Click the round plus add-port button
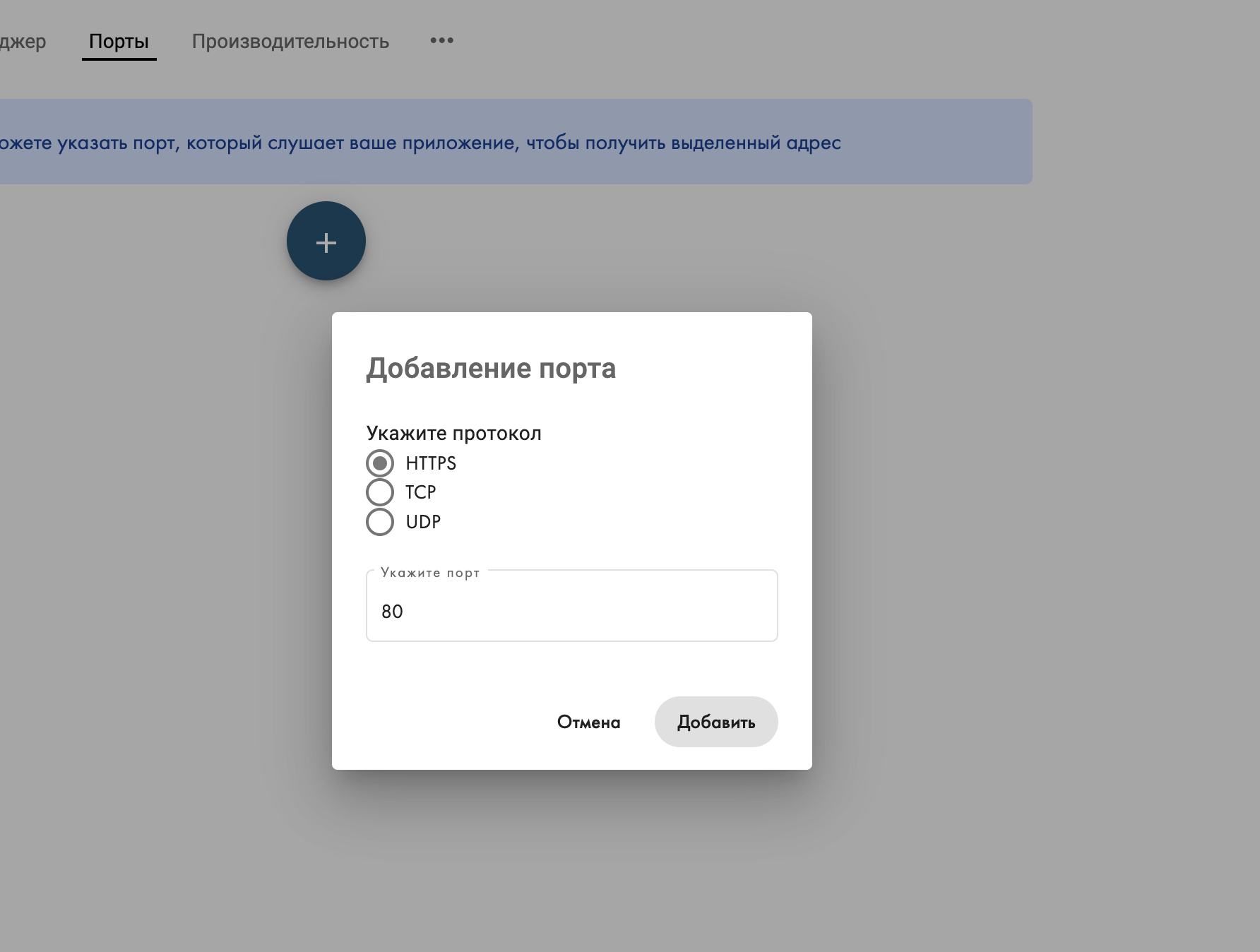Screen dimensions: 1260x952 (326, 242)
